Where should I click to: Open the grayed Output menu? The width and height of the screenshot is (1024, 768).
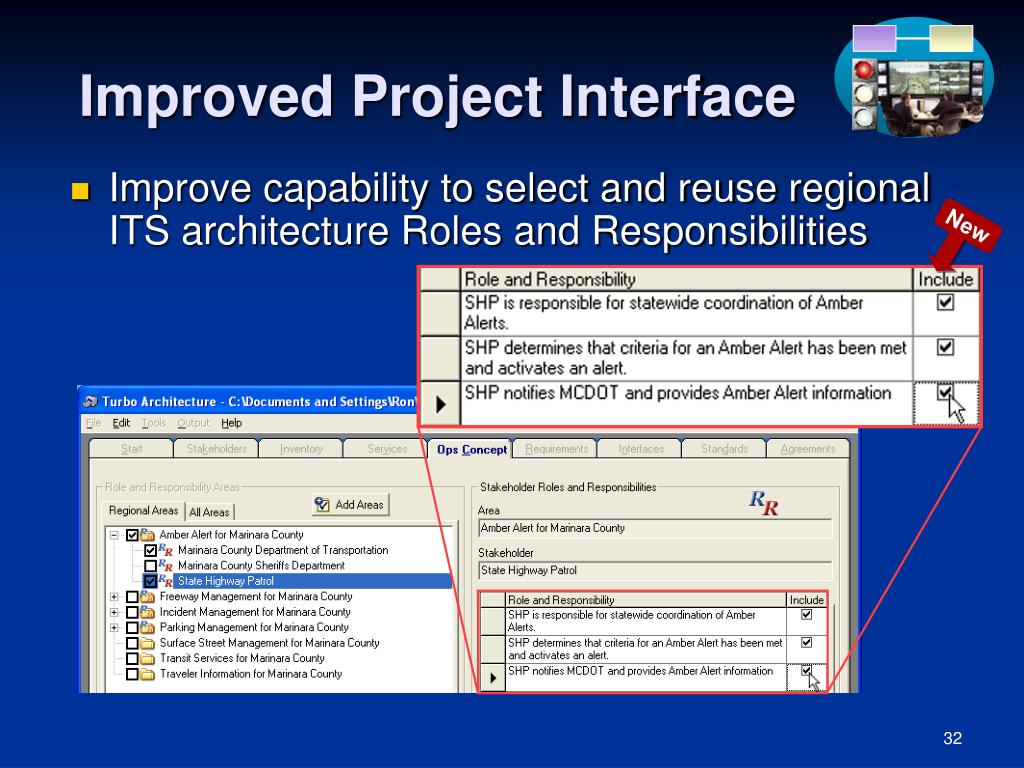tap(193, 423)
